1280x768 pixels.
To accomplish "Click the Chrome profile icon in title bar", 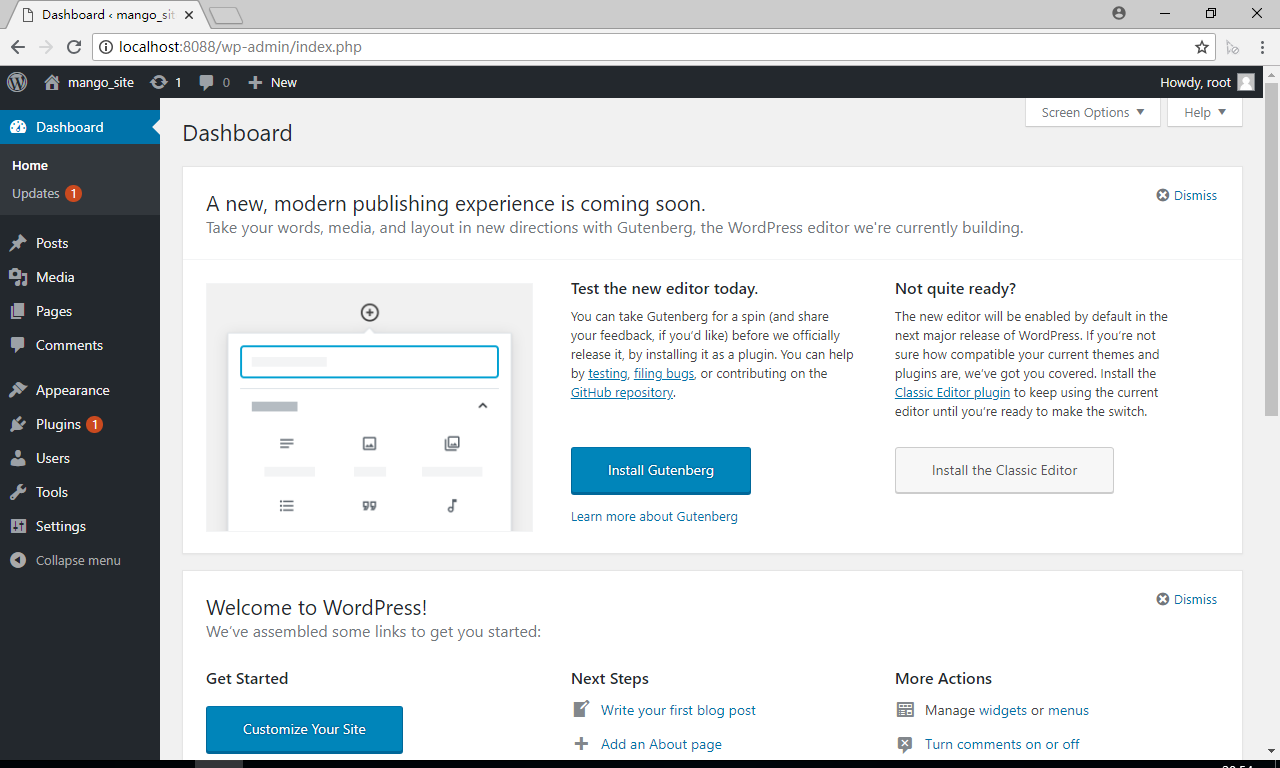I will [1118, 13].
